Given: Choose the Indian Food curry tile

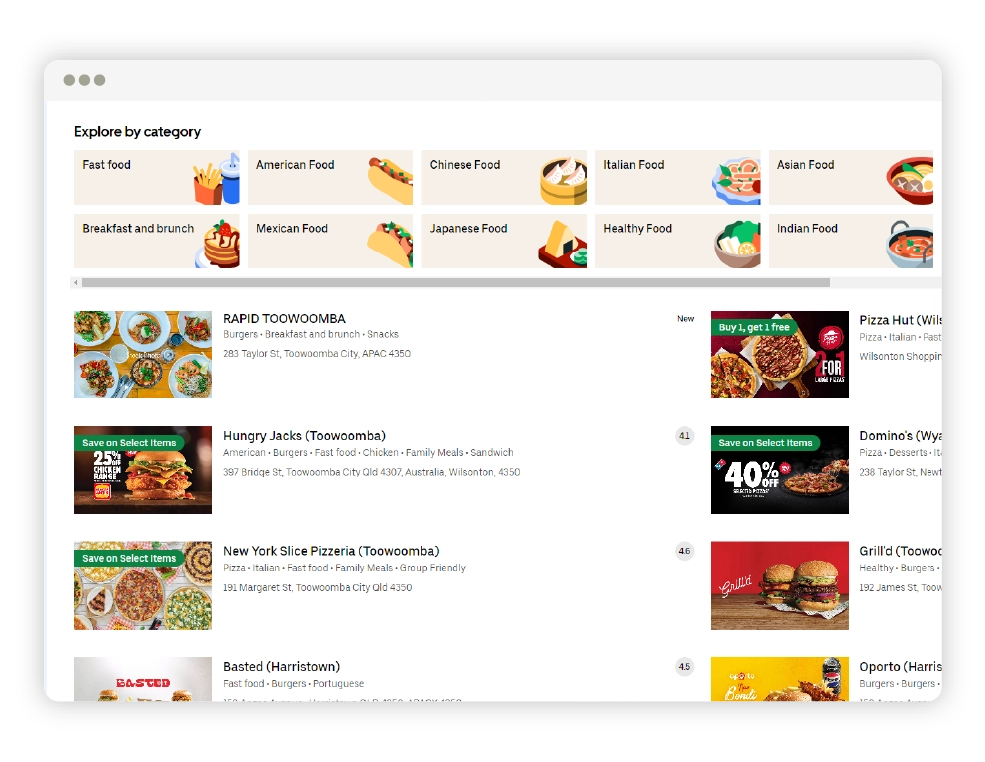Looking at the screenshot, I should point(851,241).
